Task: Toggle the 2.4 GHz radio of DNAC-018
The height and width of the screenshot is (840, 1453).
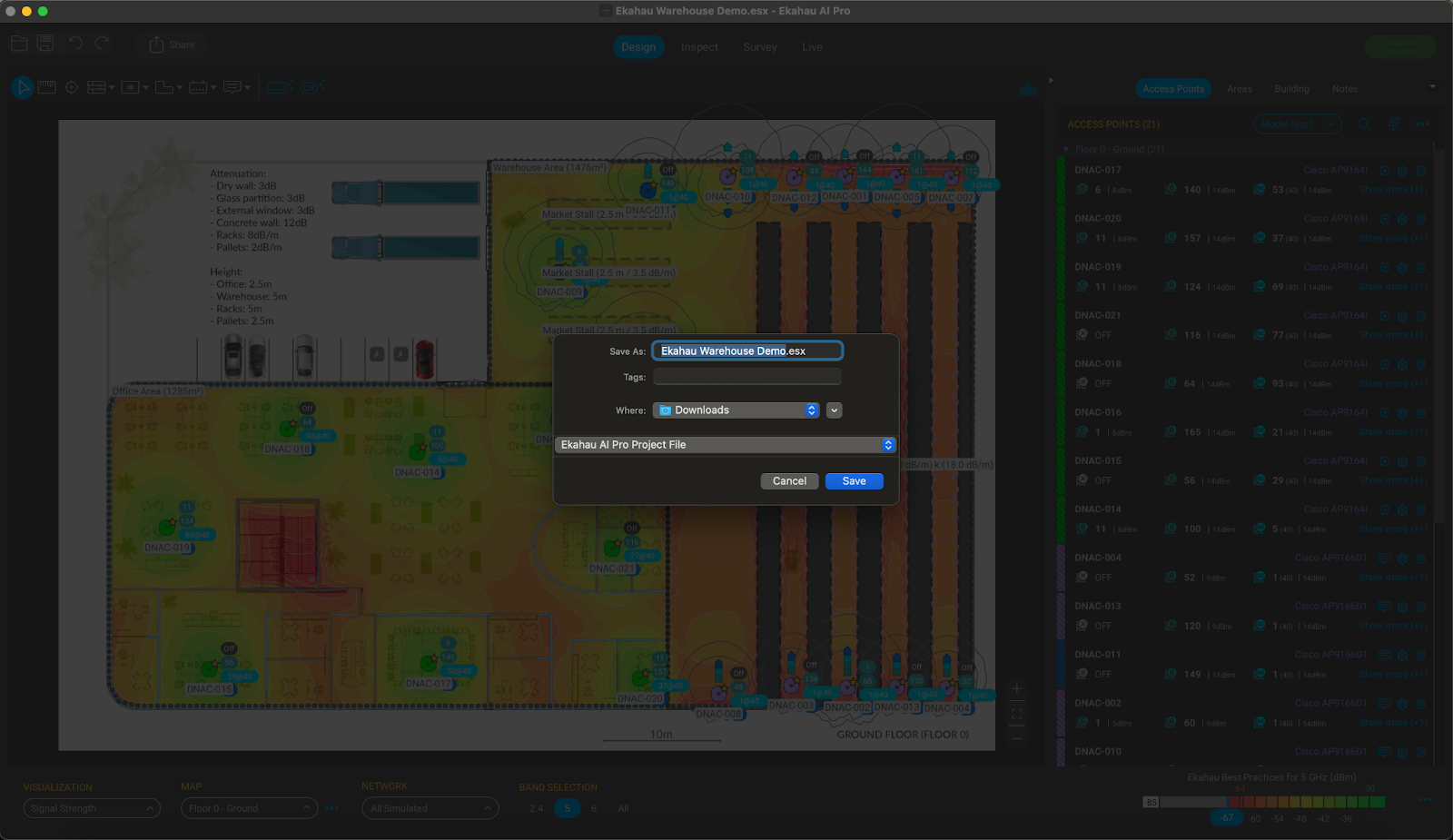Action: click(1082, 383)
